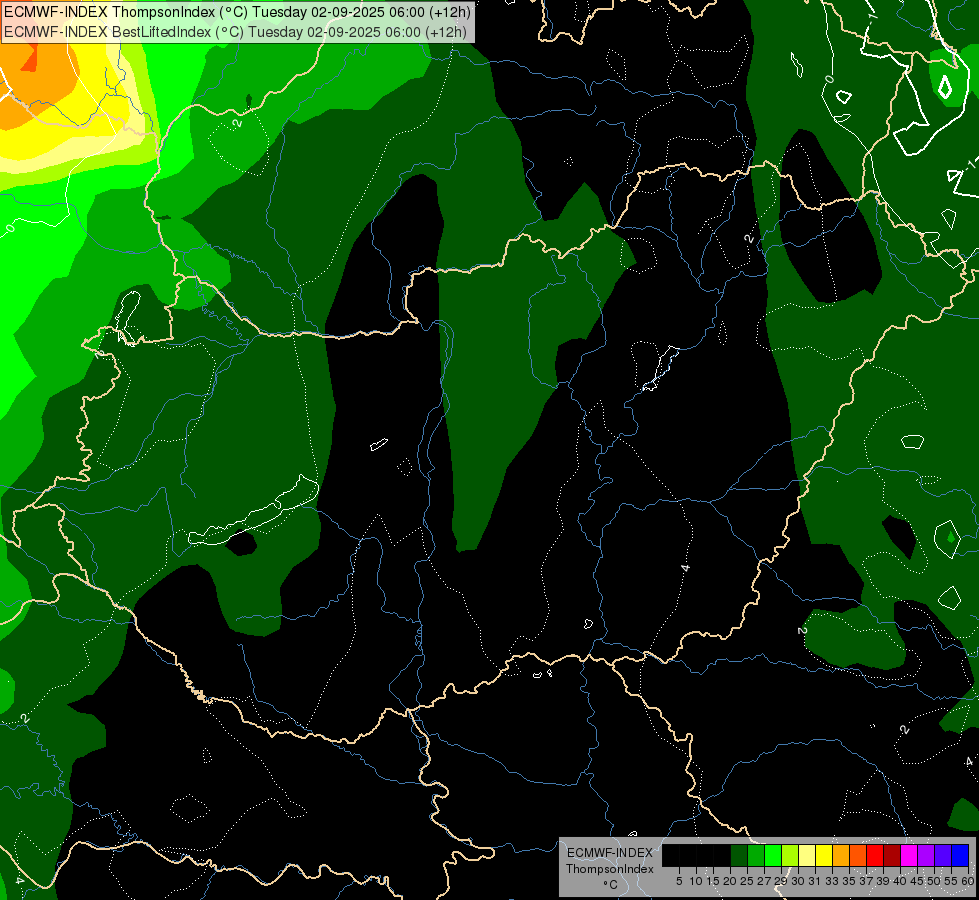Click the °C unit label in legend

coord(610,884)
